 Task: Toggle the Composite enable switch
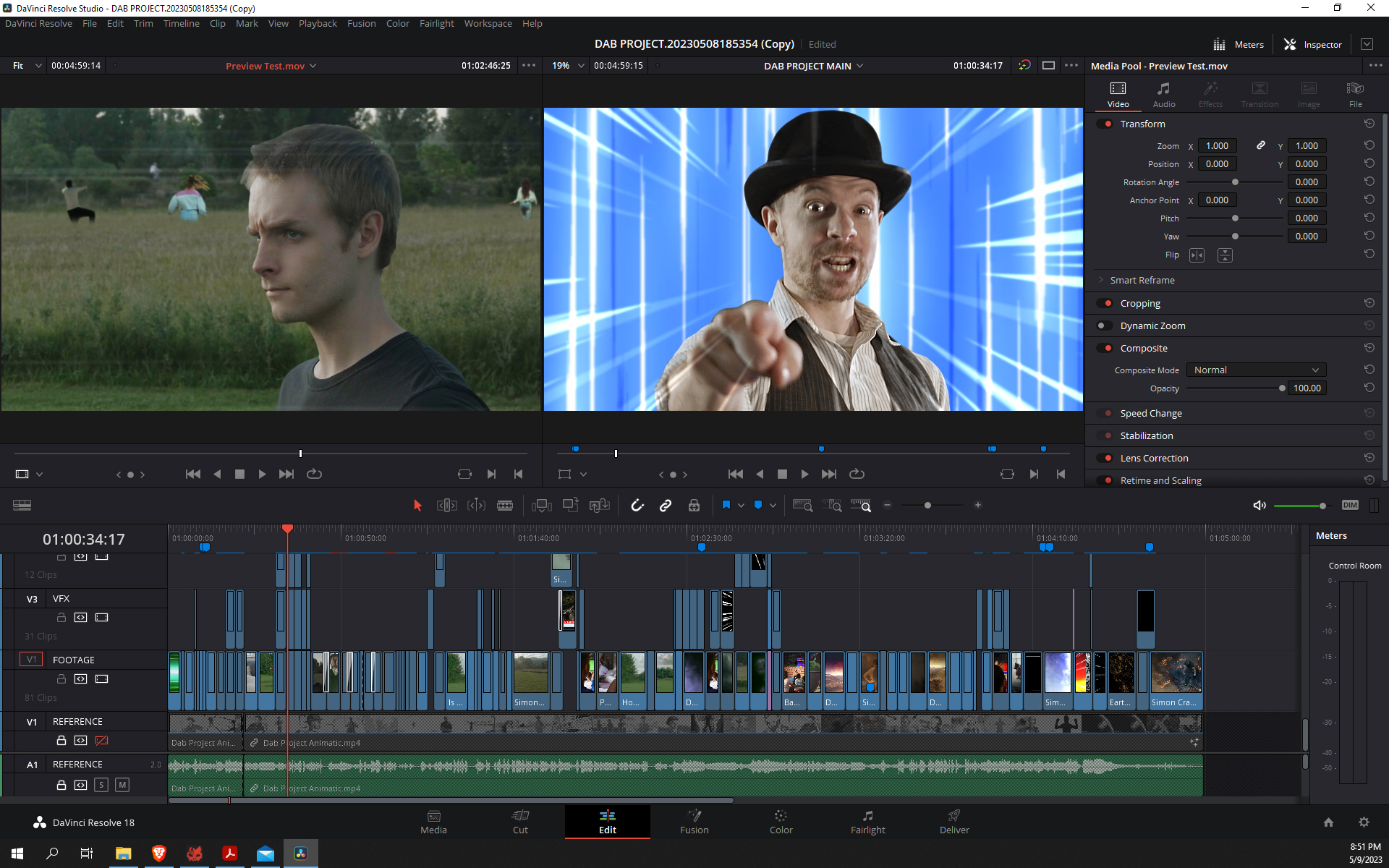coord(1105,349)
